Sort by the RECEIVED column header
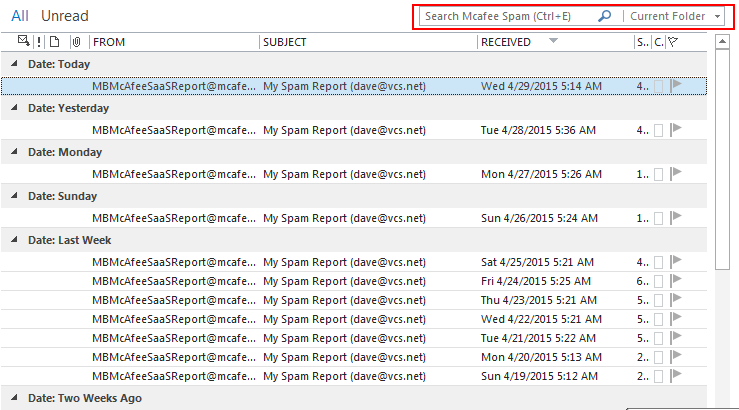 [506, 42]
